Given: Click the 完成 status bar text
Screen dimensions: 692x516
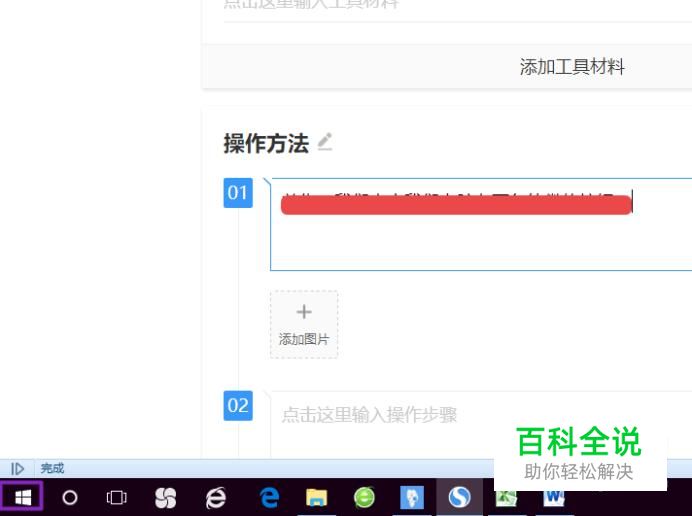Looking at the screenshot, I should point(52,468).
